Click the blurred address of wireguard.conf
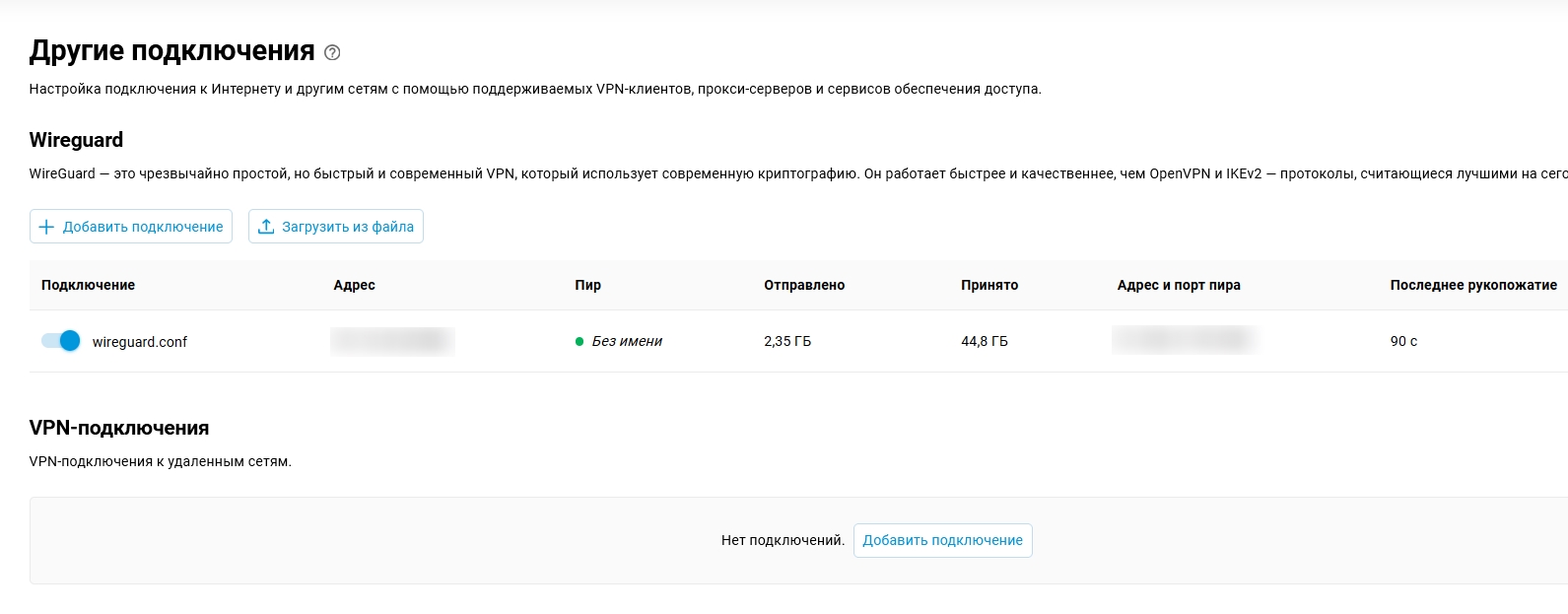The height and width of the screenshot is (614, 1568). [392, 341]
